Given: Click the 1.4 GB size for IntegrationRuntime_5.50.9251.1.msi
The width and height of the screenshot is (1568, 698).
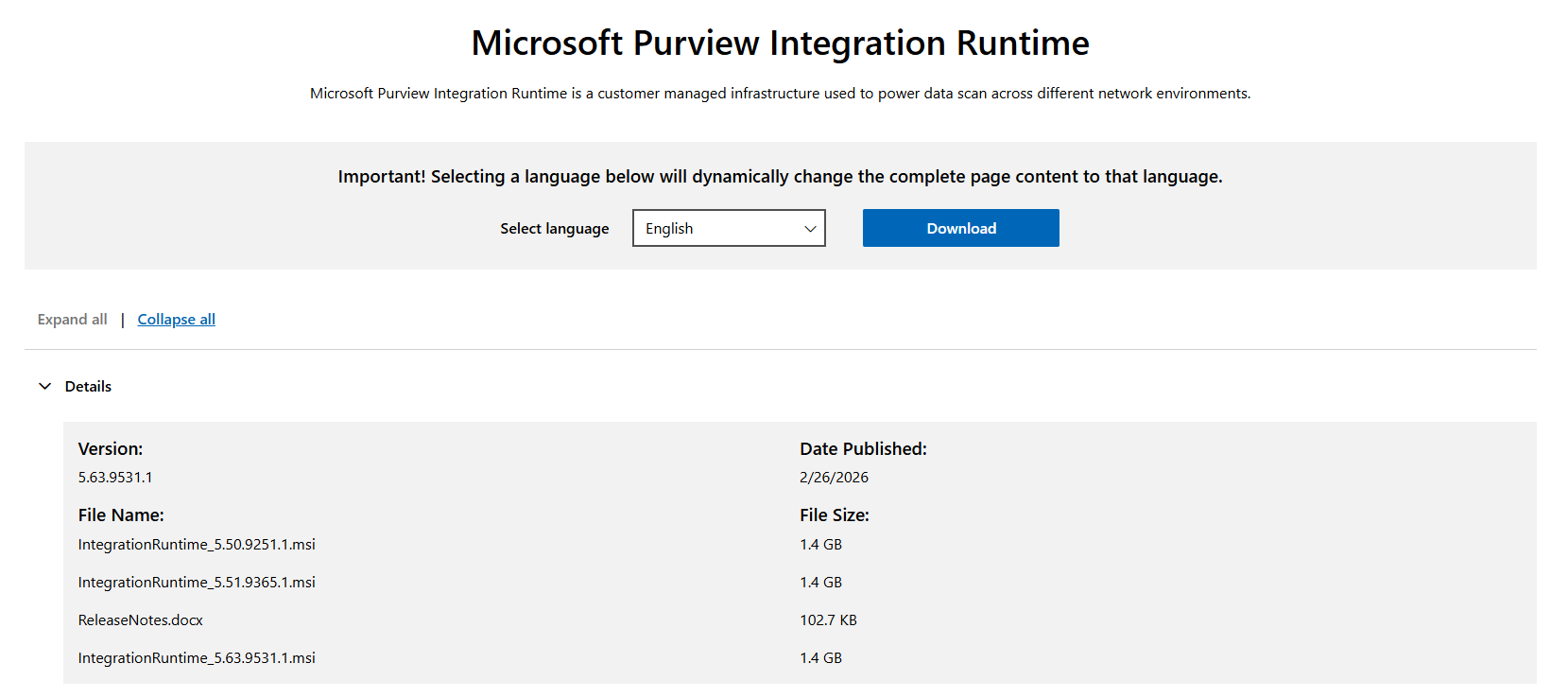Looking at the screenshot, I should click(820, 545).
